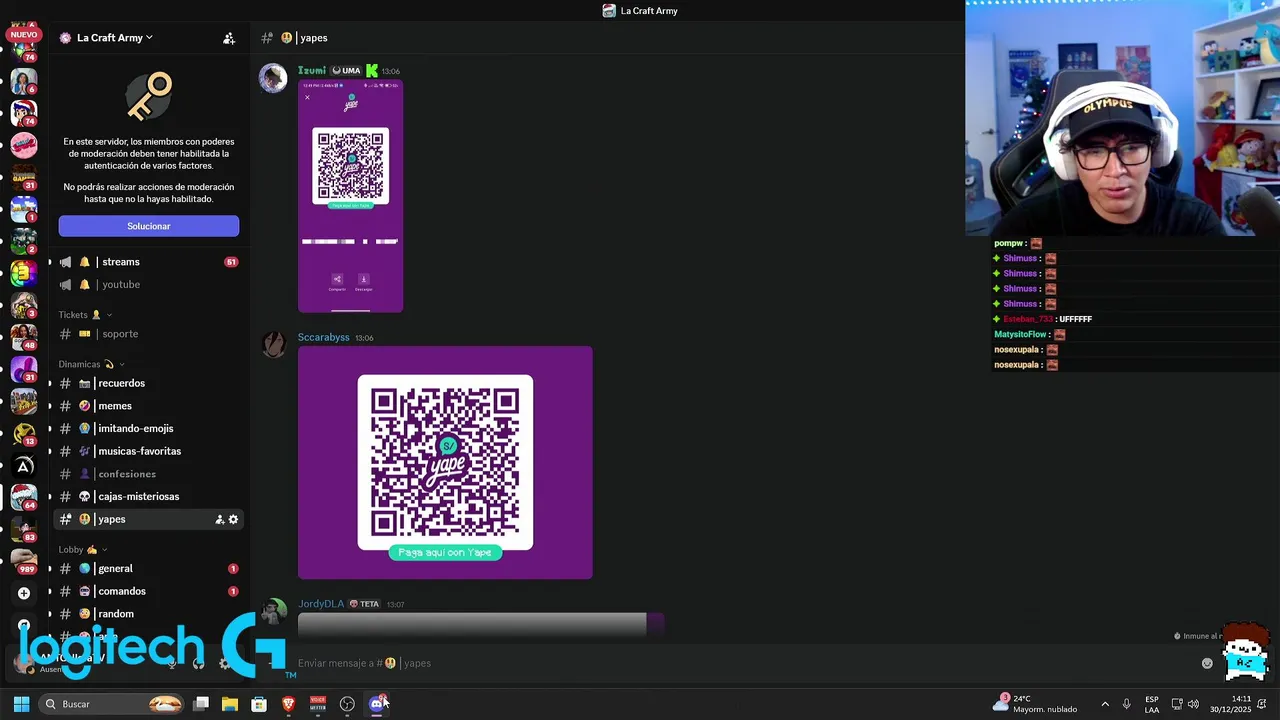This screenshot has width=1280, height=720.
Task: Open the server with the 6 badge
Action: coord(24,81)
